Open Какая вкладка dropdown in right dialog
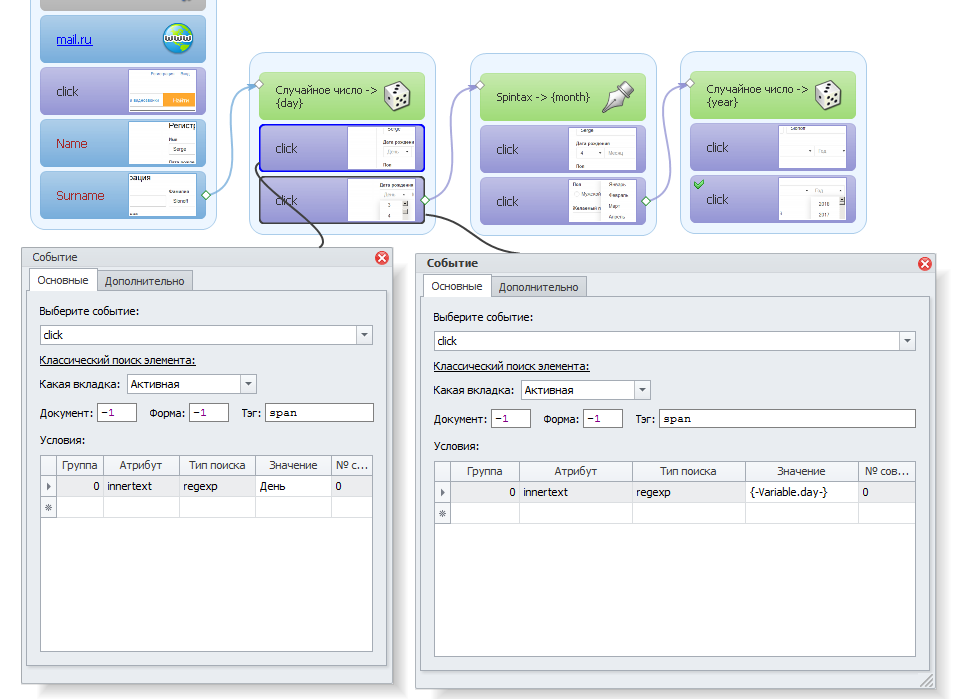This screenshot has height=699, width=962. pos(642,390)
